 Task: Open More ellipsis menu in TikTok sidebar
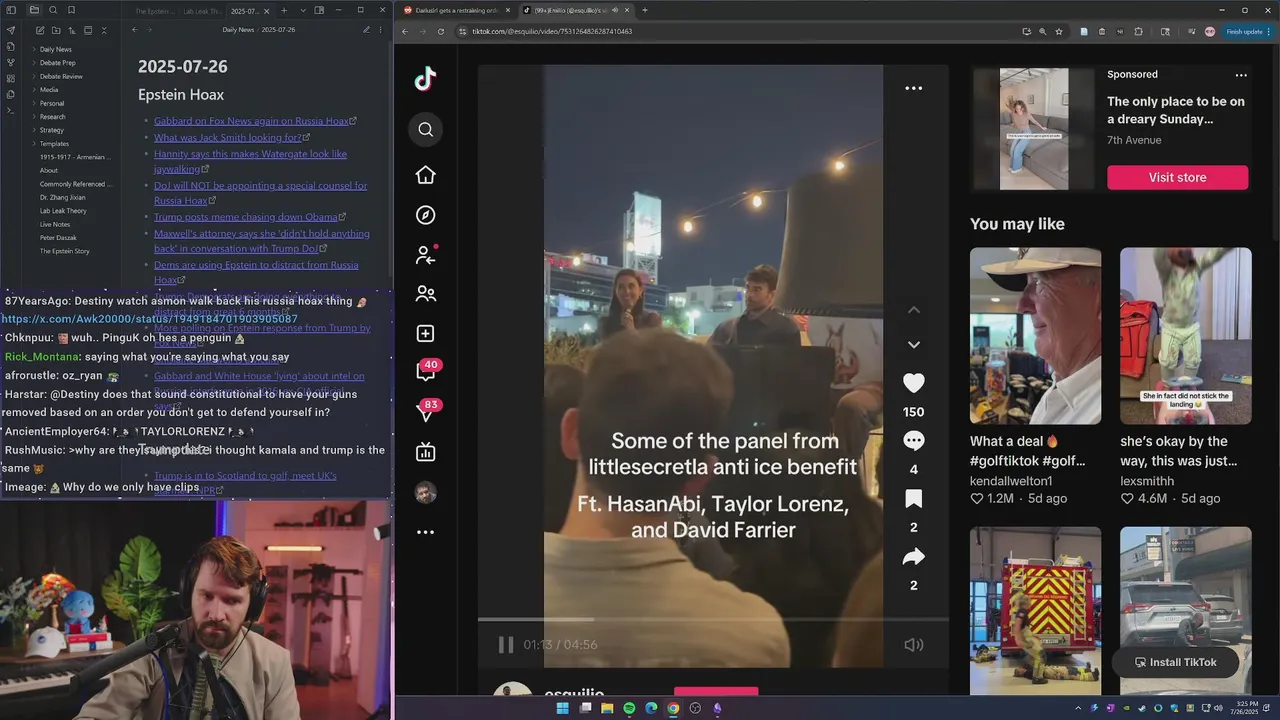coord(426,532)
